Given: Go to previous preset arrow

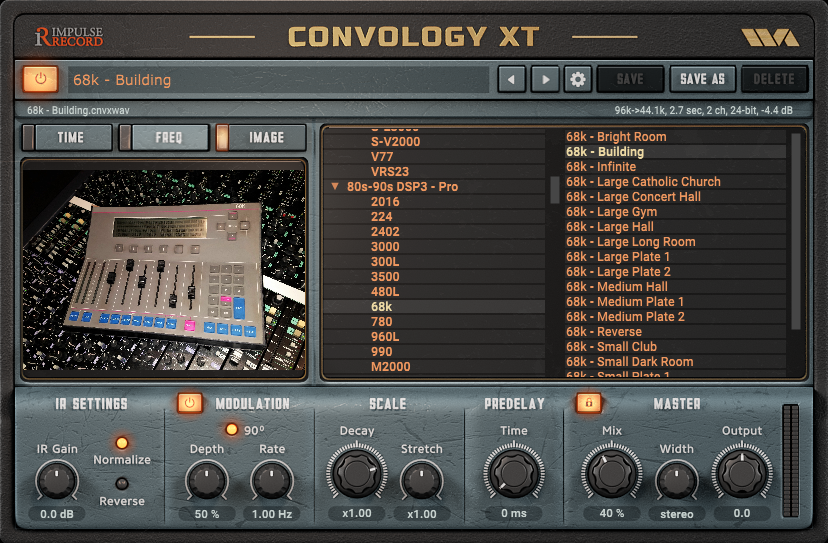Looking at the screenshot, I should click(511, 79).
